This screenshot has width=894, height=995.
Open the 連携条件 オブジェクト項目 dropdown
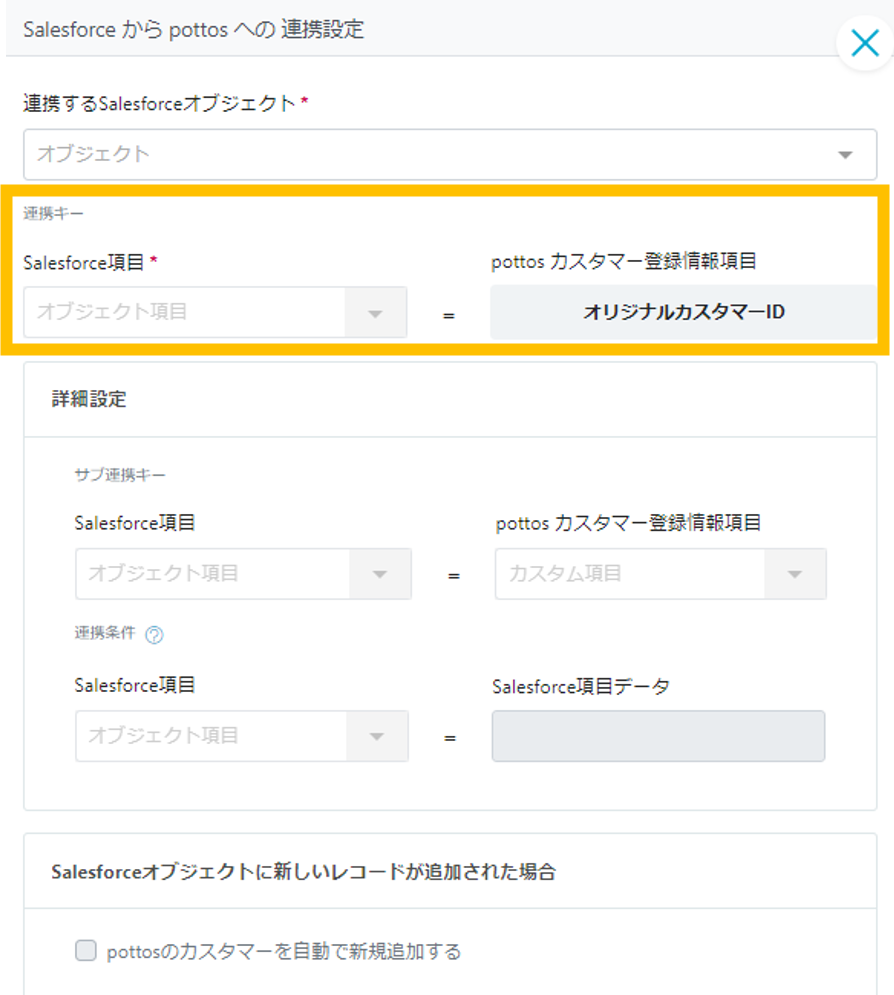[242, 736]
